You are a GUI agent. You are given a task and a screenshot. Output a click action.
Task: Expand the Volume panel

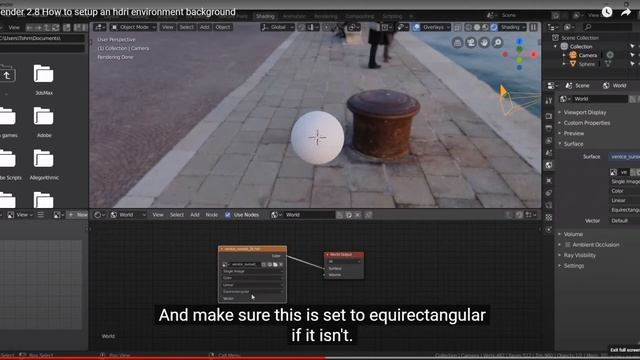(x=573, y=234)
